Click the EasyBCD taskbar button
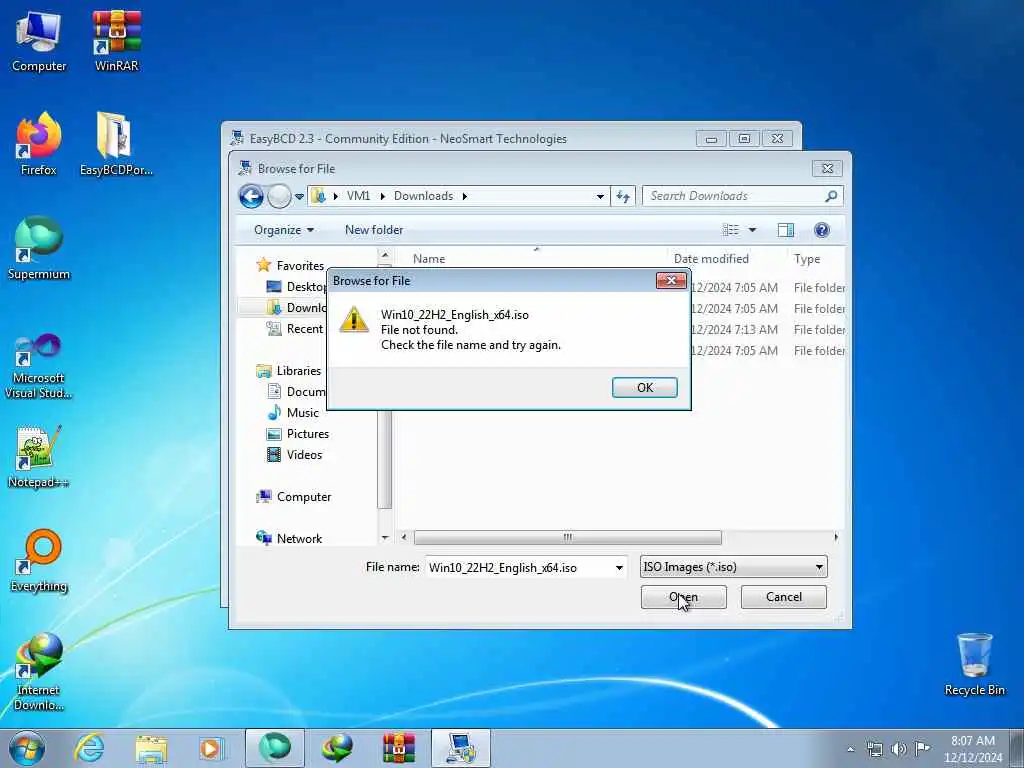1024x768 pixels. point(460,748)
